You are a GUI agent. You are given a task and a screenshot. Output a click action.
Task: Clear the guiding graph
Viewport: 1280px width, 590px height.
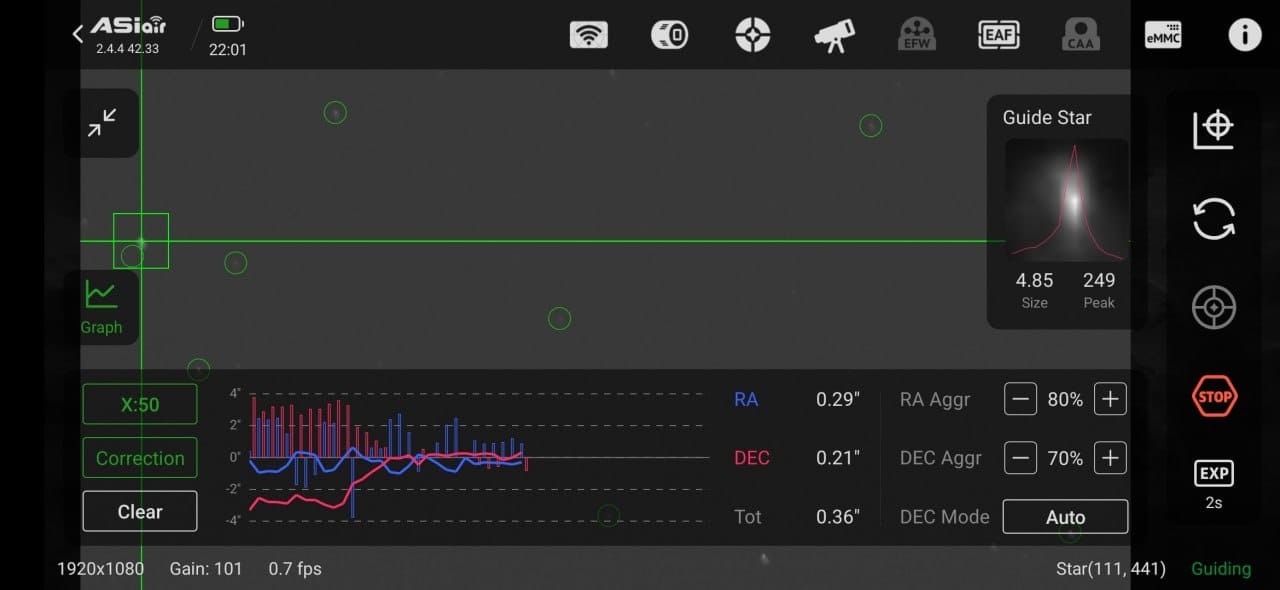coord(140,512)
